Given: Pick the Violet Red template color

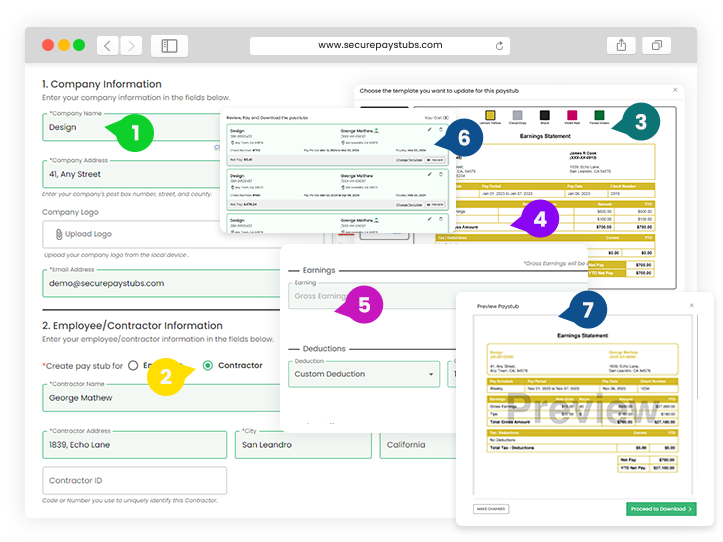Looking at the screenshot, I should 572,115.
